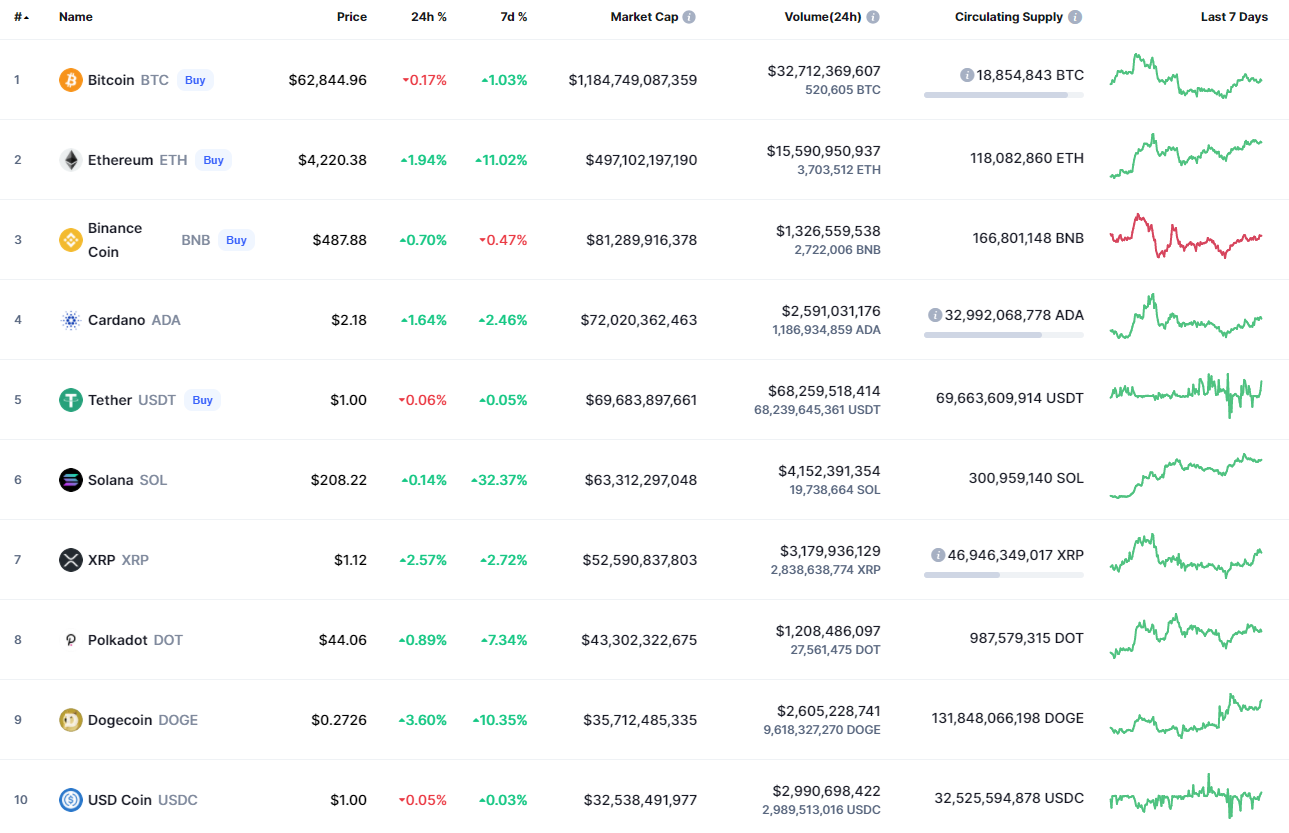Click Polkadot market cap $43,302,322,675
This screenshot has width=1289, height=833.
639,640
